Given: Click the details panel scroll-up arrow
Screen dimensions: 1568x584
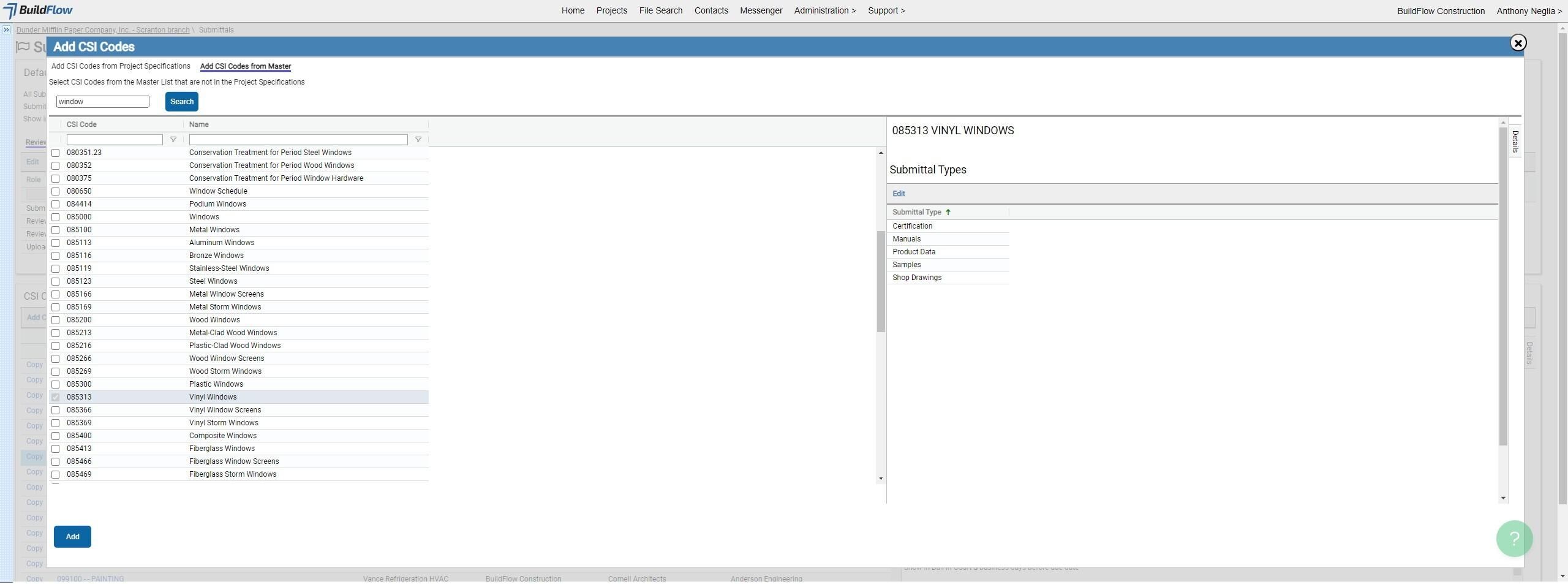Looking at the screenshot, I should click(x=1503, y=123).
